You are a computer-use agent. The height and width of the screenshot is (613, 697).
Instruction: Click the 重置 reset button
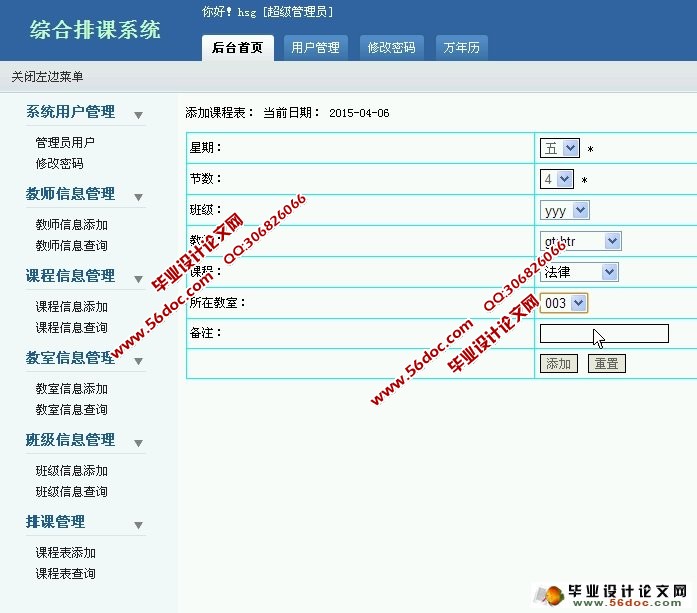[606, 364]
